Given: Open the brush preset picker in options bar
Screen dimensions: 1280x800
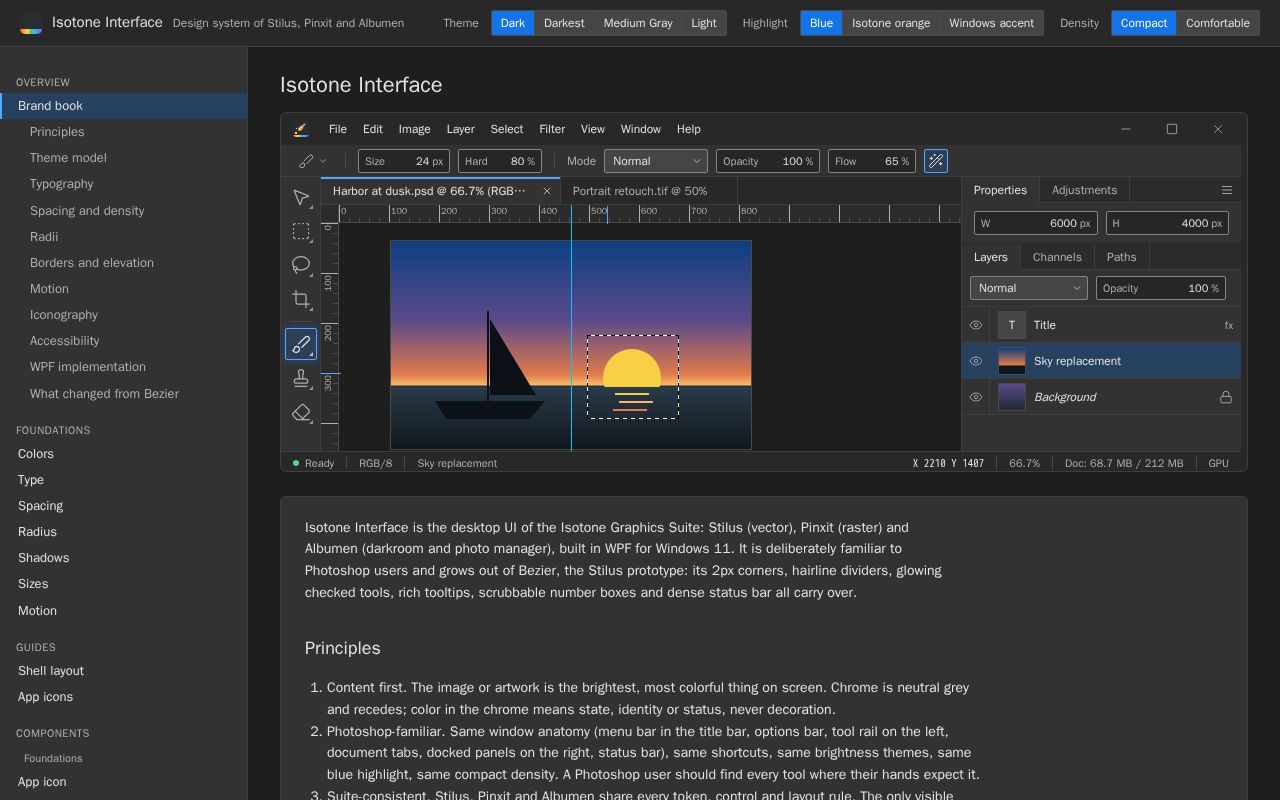Looking at the screenshot, I should 312,161.
